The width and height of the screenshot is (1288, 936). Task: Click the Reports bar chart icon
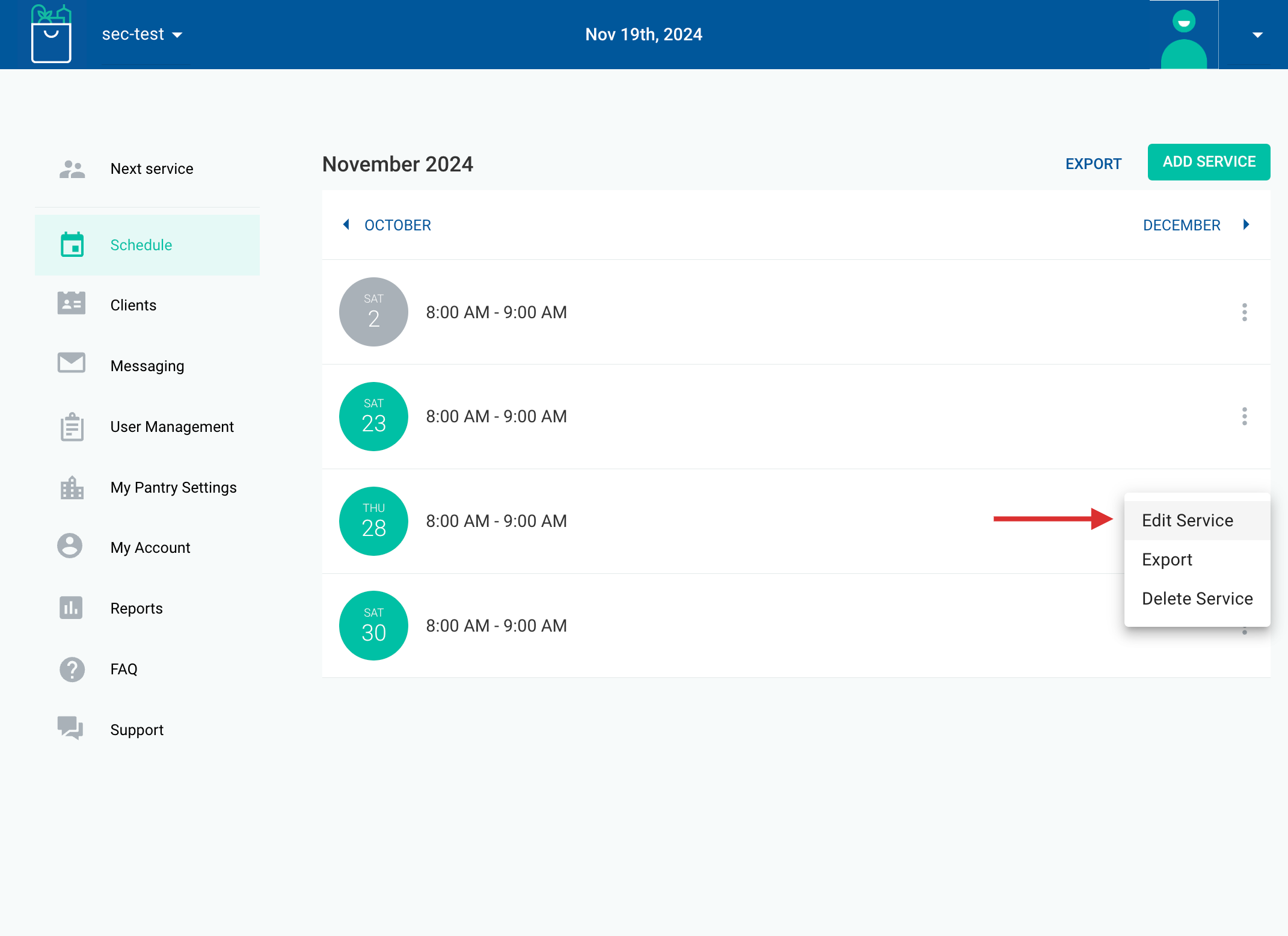click(x=71, y=608)
